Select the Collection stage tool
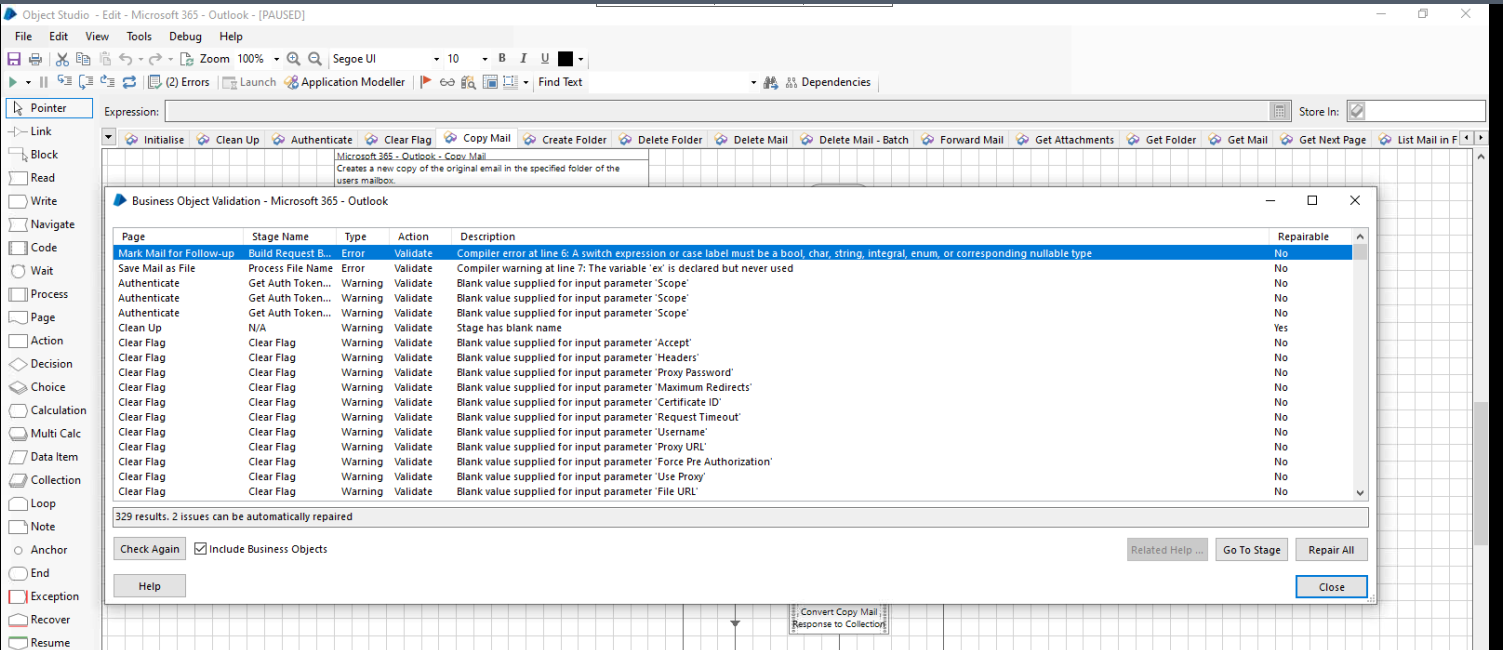1503x650 pixels. point(52,480)
